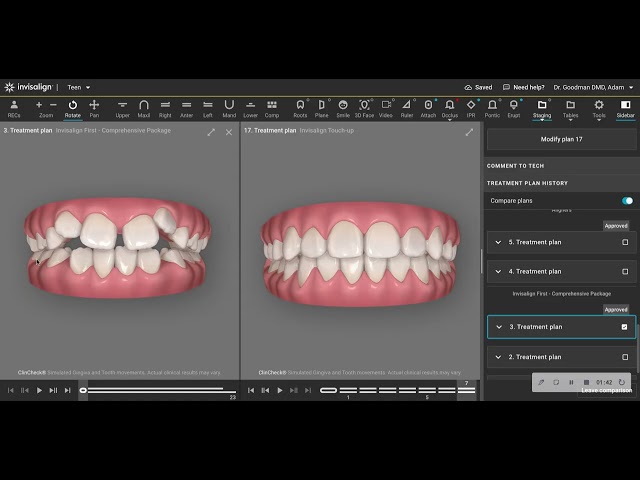640x480 pixels.
Task: Select the Ruler tool
Action: pyautogui.click(x=407, y=109)
